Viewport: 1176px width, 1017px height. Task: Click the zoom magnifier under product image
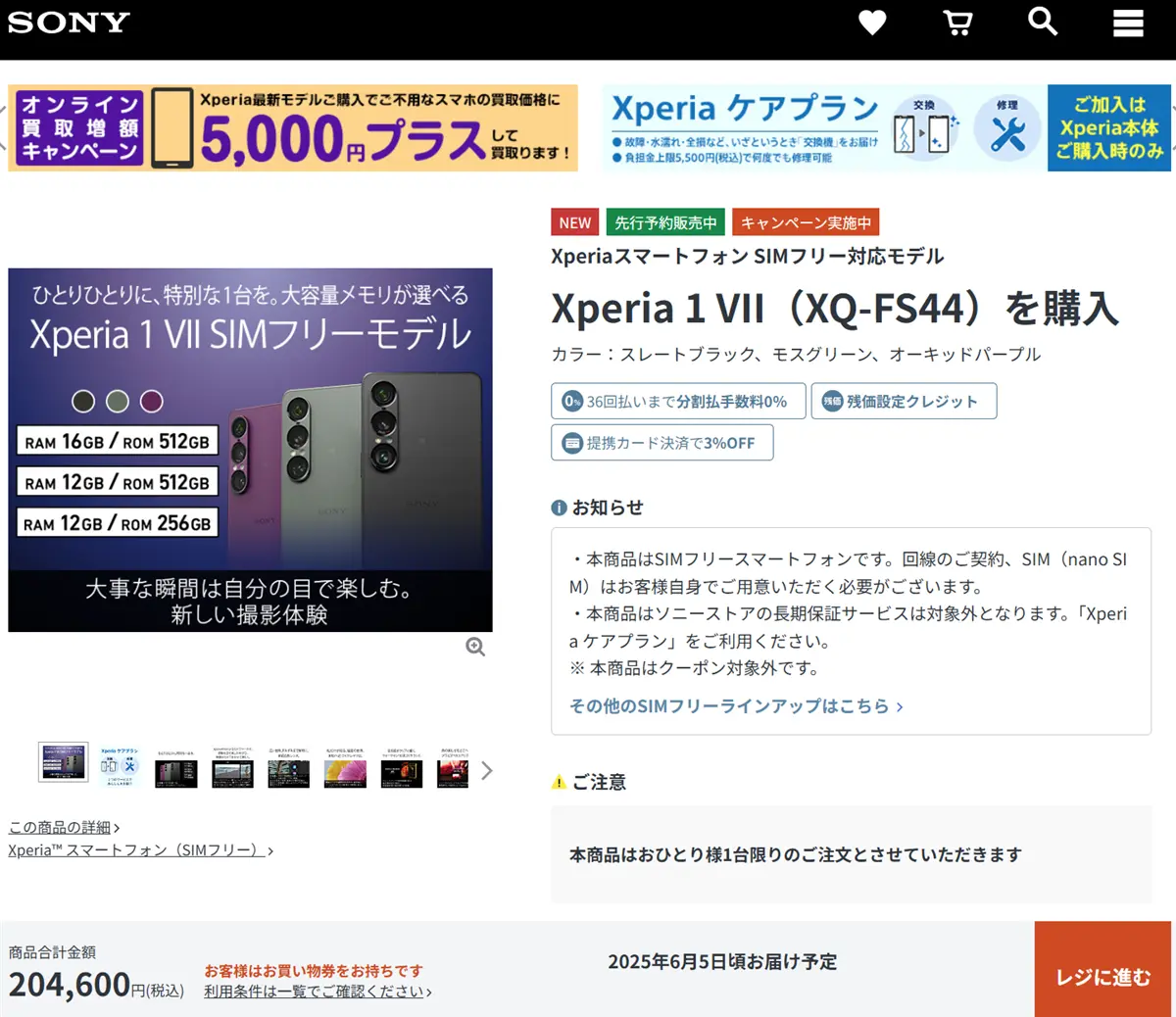pyautogui.click(x=475, y=647)
